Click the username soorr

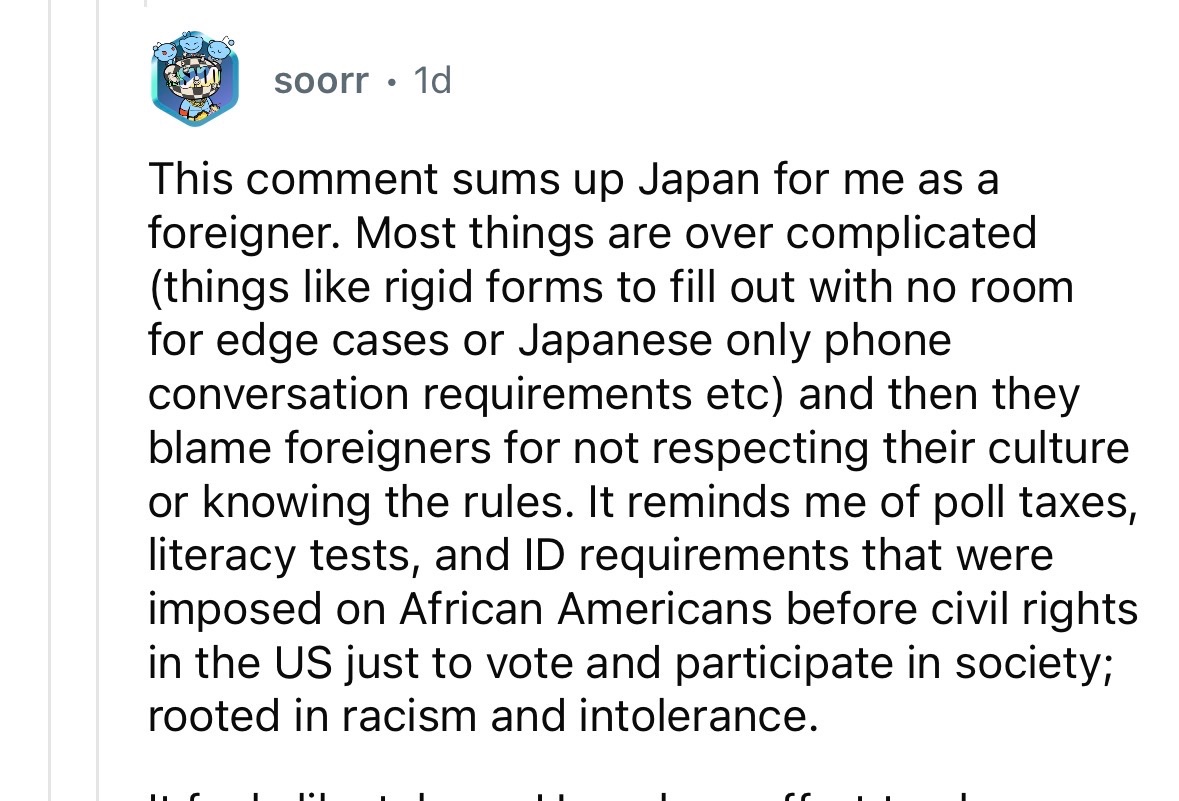point(321,81)
